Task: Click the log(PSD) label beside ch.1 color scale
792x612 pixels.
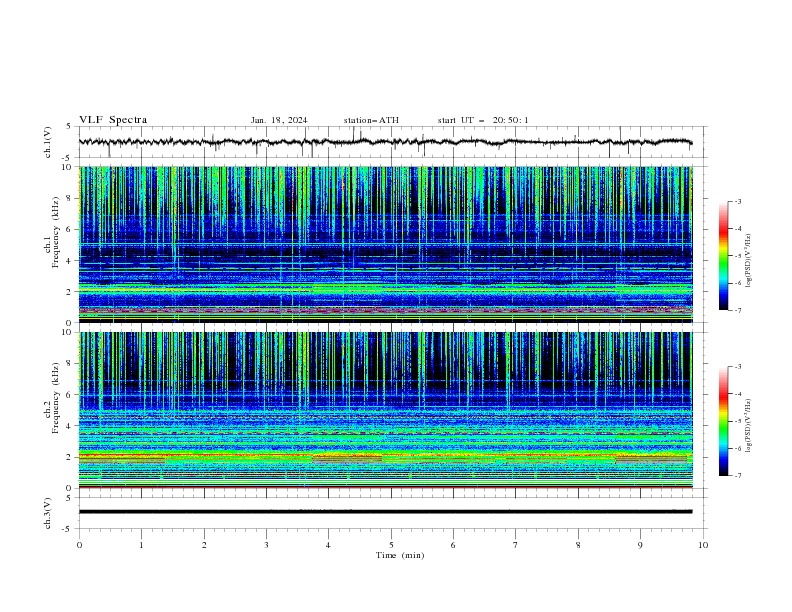Action: click(x=749, y=261)
